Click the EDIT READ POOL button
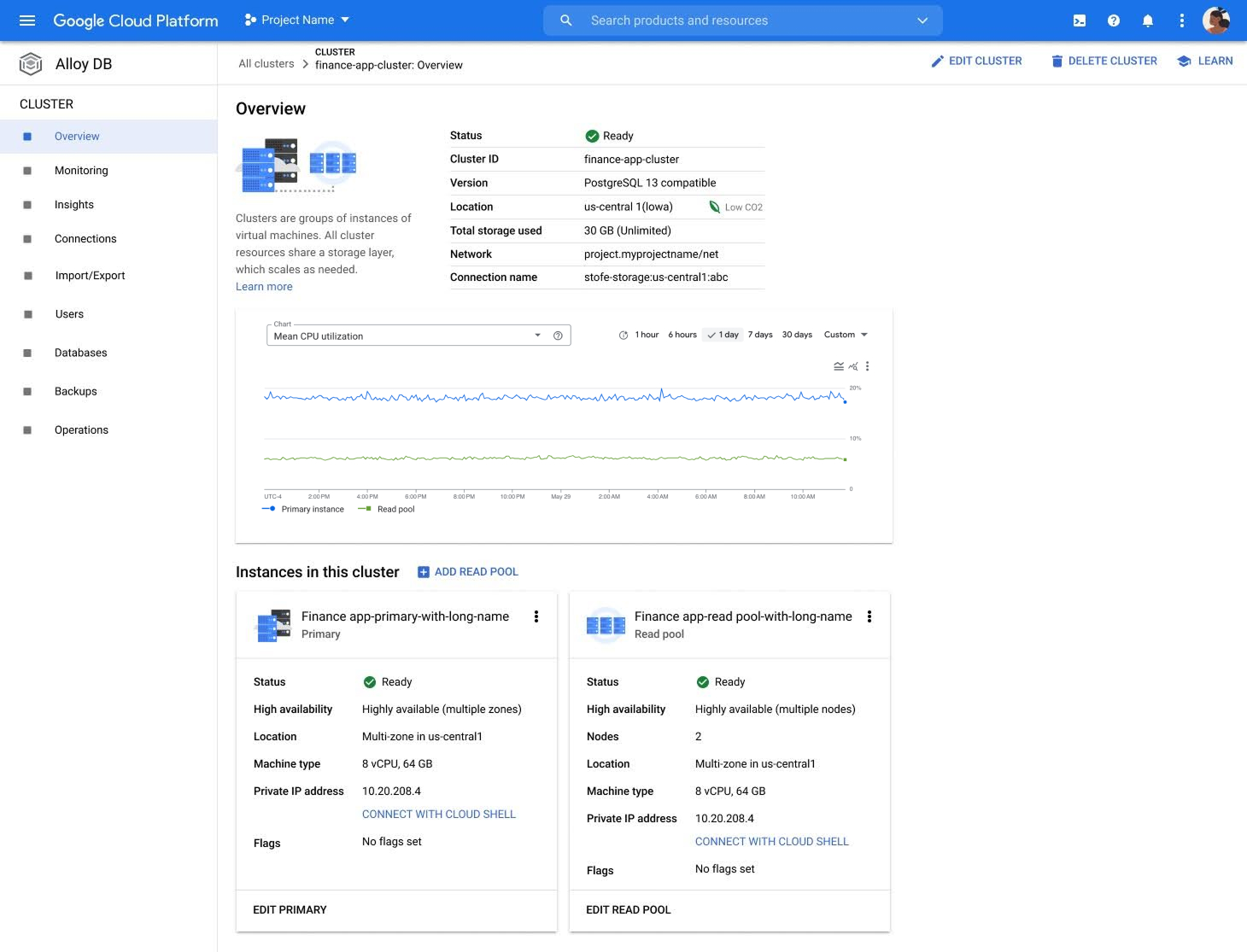Image resolution: width=1247 pixels, height=952 pixels. point(629,910)
